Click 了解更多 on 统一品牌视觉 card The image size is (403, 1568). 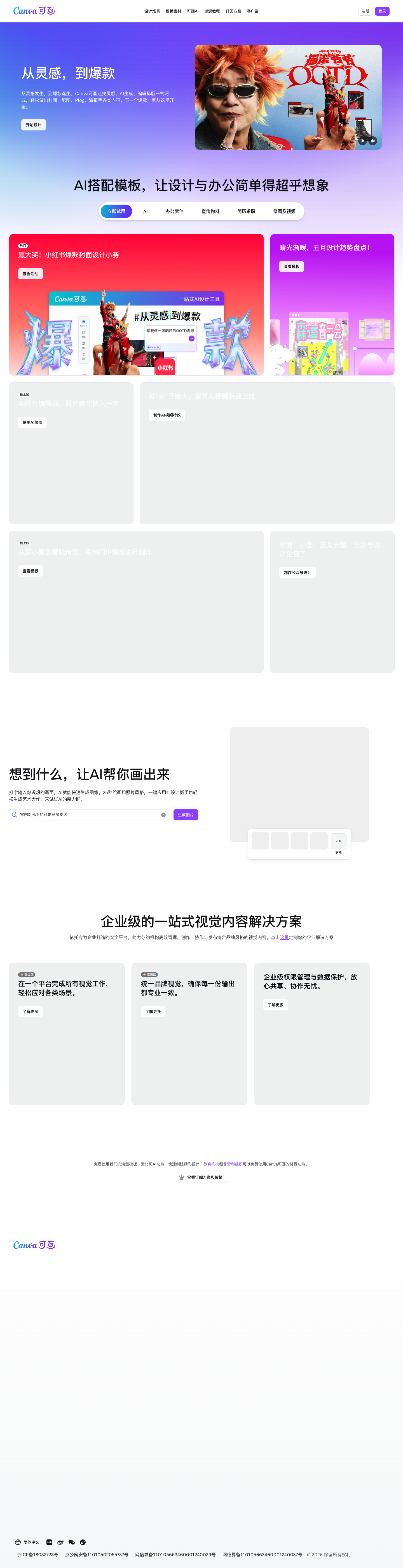coord(153,1012)
